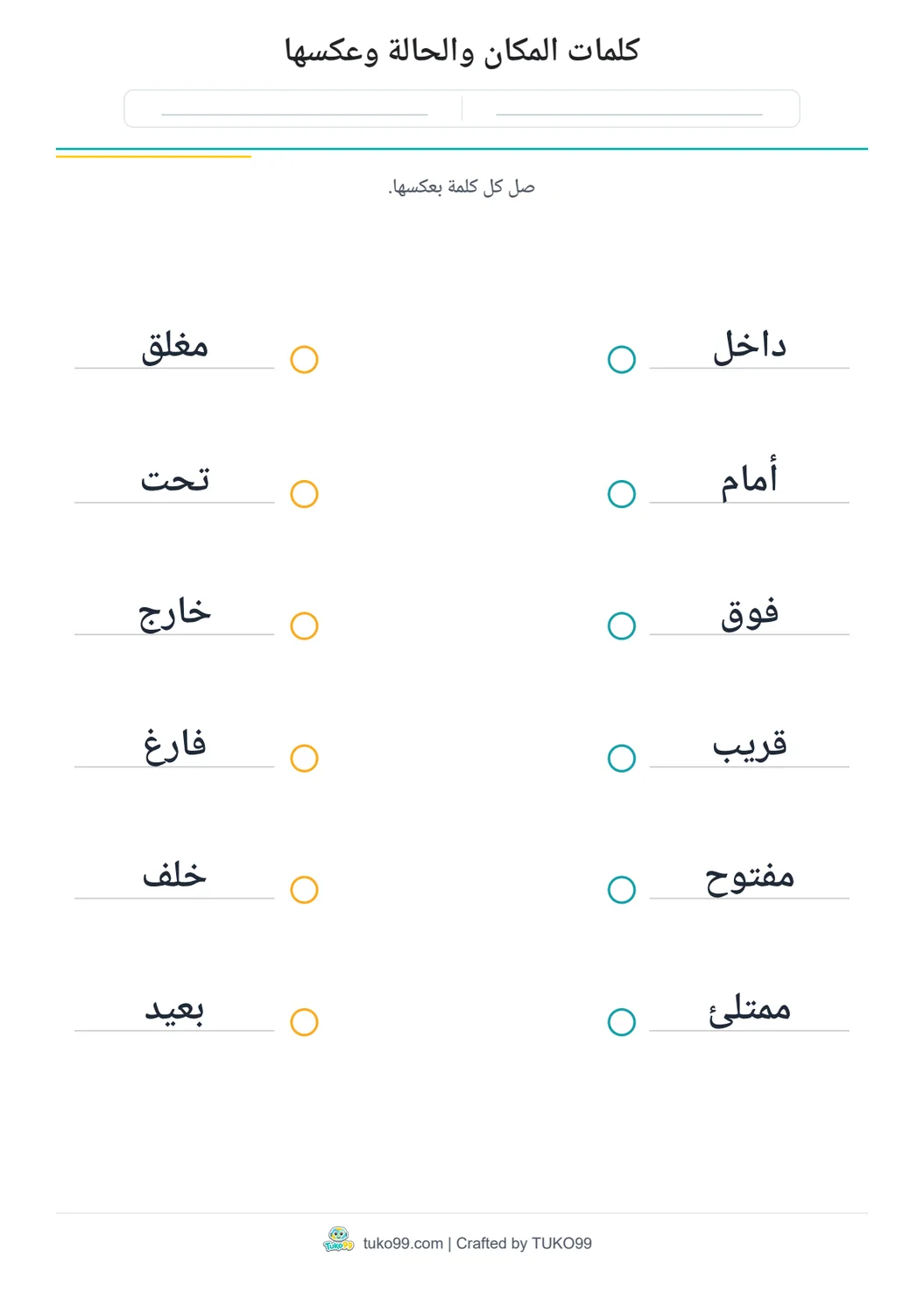Screen dimensions: 924x1306
Task: Click the instruction text صل كل كلمة بعكسها
Action: click(462, 187)
